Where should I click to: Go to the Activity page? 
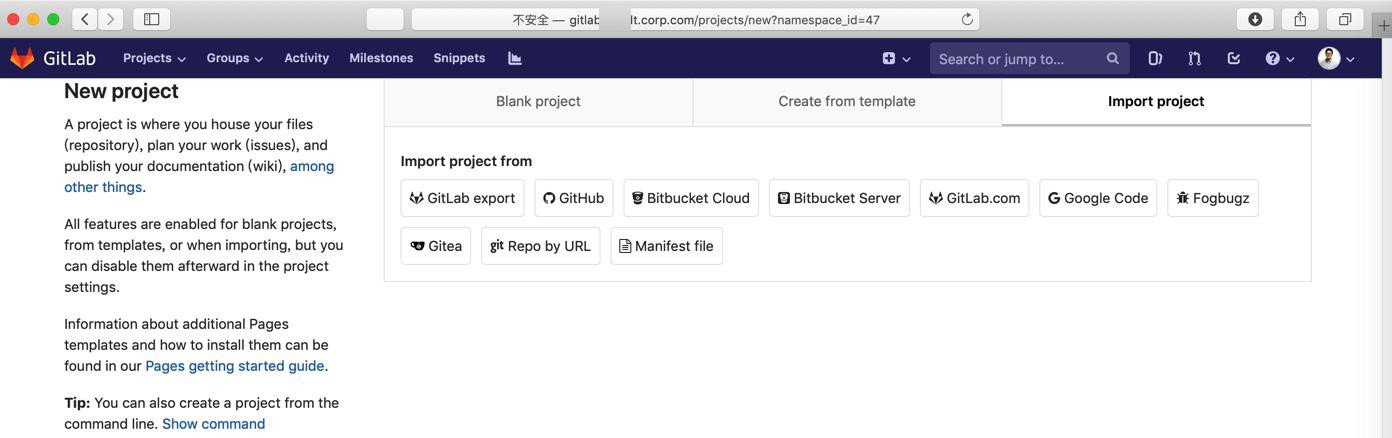point(306,58)
